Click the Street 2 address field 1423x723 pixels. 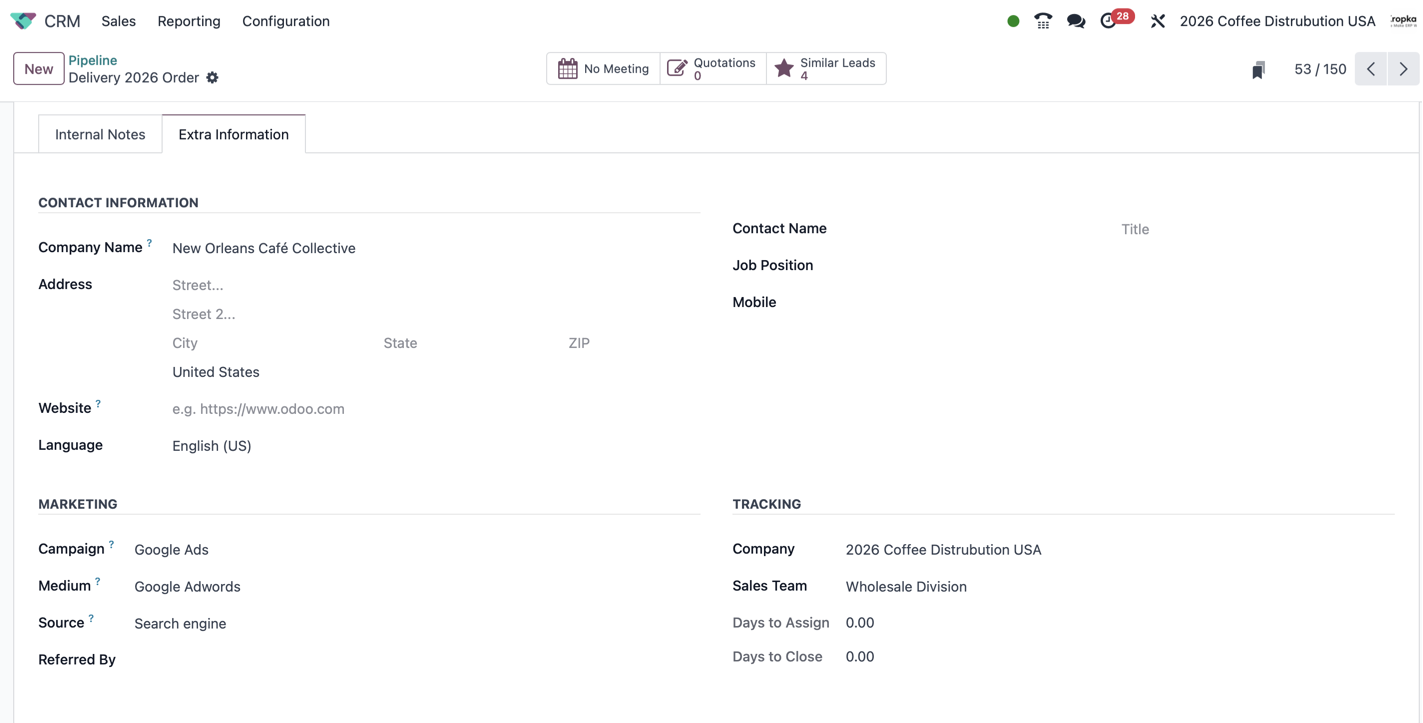[x=435, y=314]
